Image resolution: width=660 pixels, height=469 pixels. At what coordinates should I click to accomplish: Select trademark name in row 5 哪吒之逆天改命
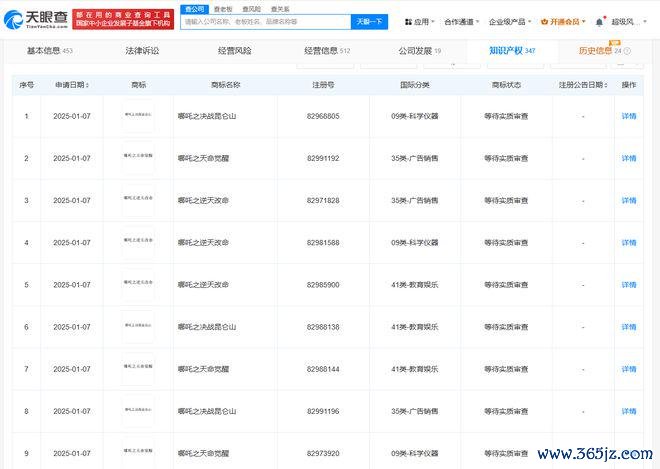coord(203,285)
